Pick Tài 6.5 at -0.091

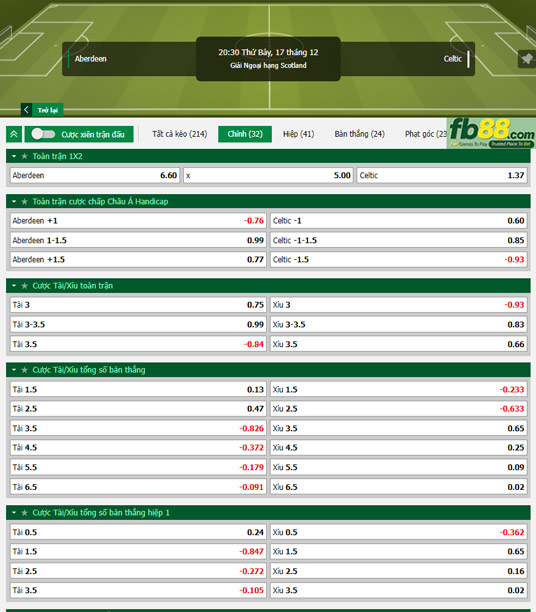tap(138, 487)
